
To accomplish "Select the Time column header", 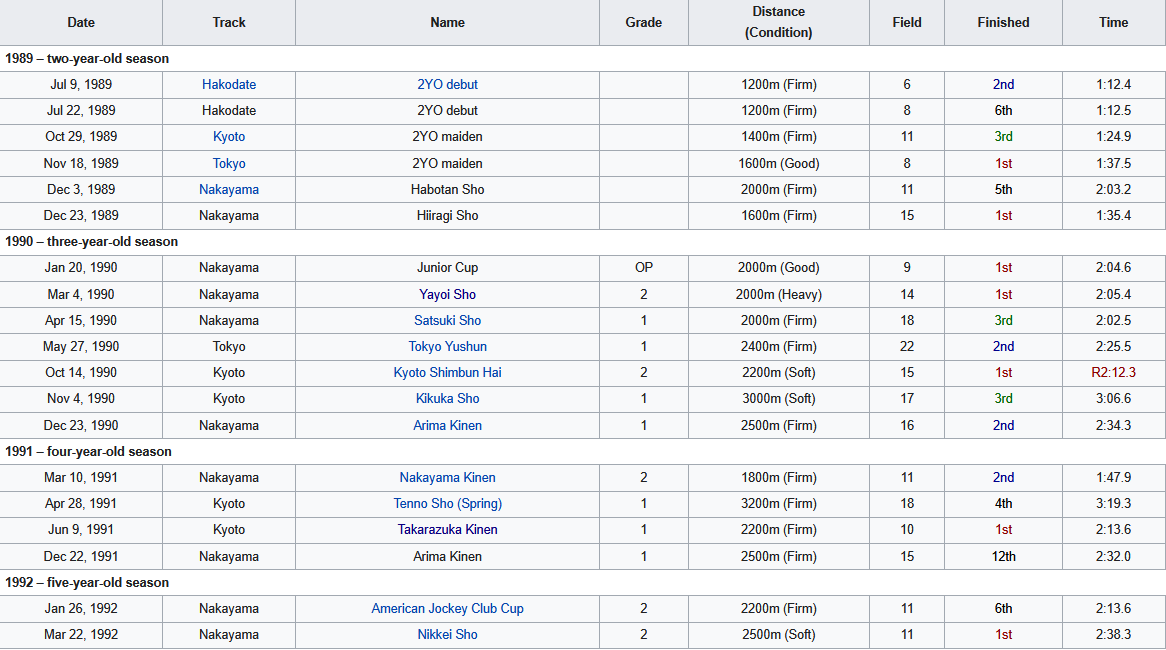I will 1113,22.
